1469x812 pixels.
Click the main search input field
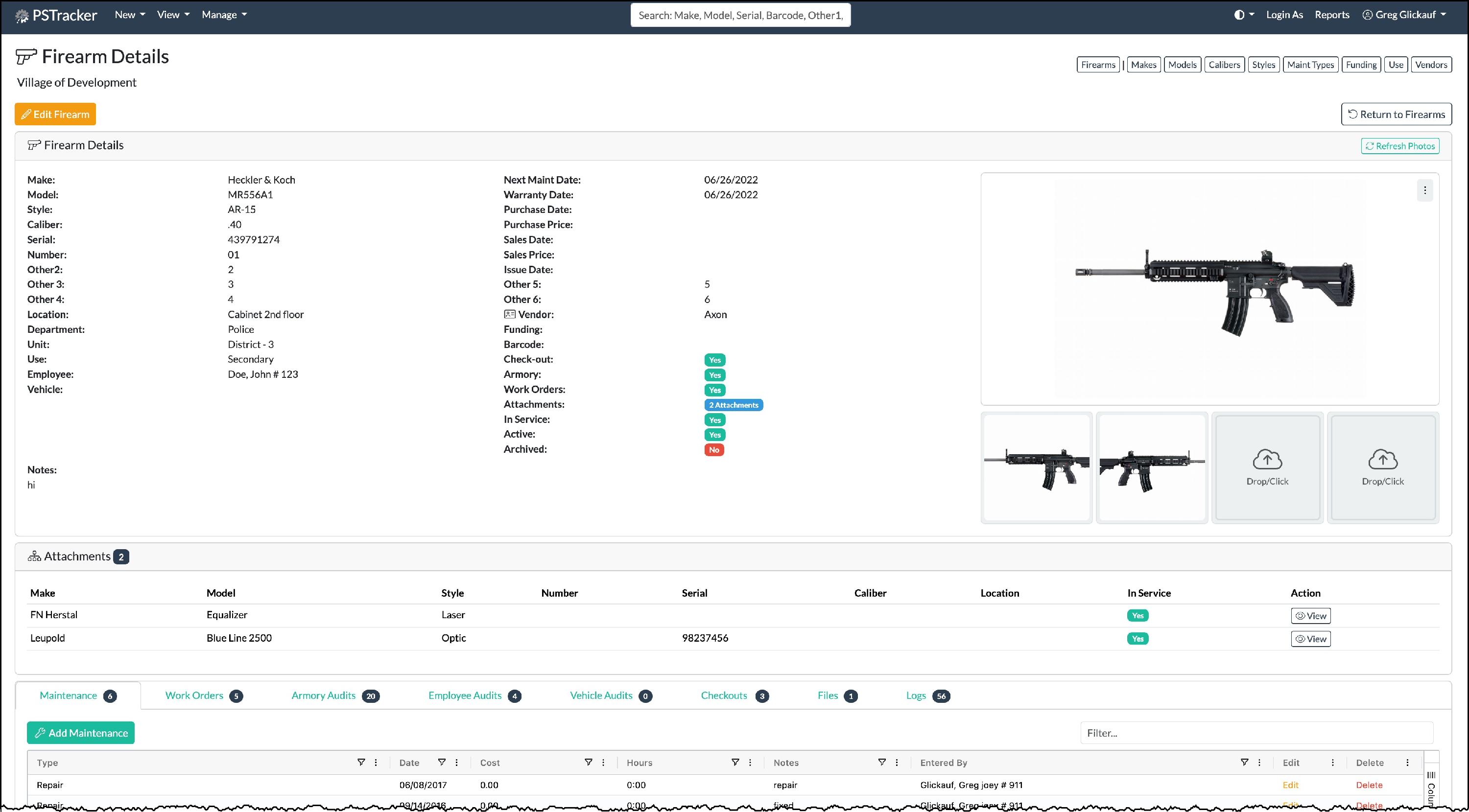point(740,15)
